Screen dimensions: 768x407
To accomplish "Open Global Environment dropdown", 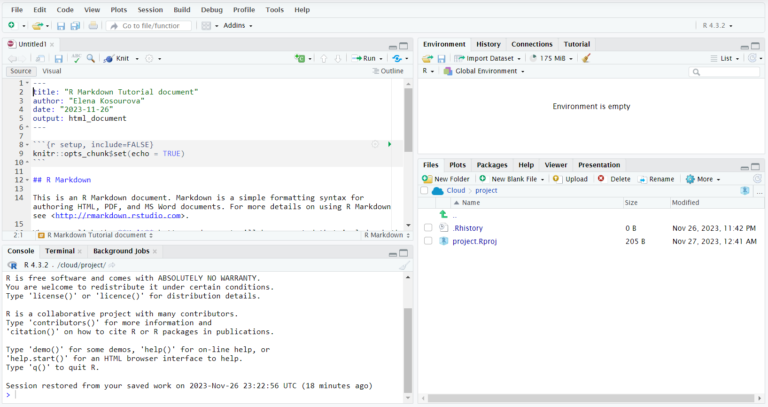I will coord(484,71).
